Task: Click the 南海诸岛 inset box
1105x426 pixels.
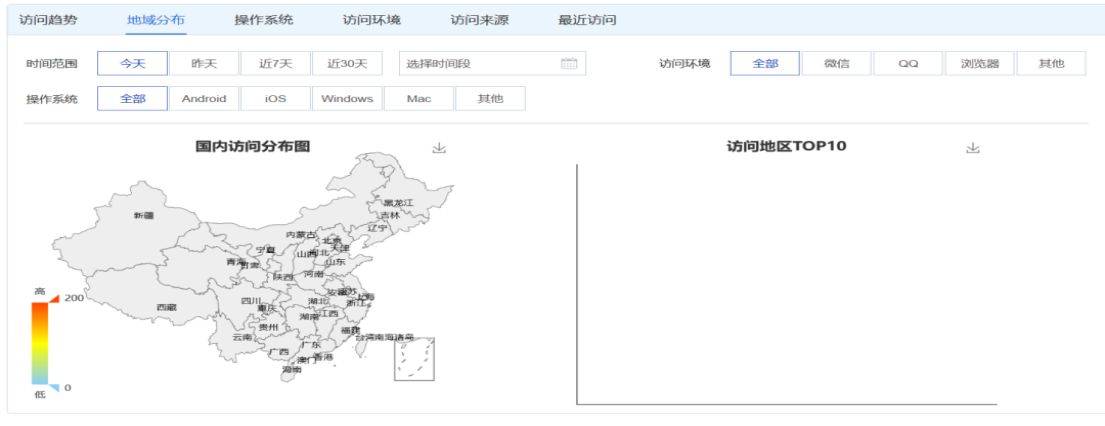Action: pos(414,358)
